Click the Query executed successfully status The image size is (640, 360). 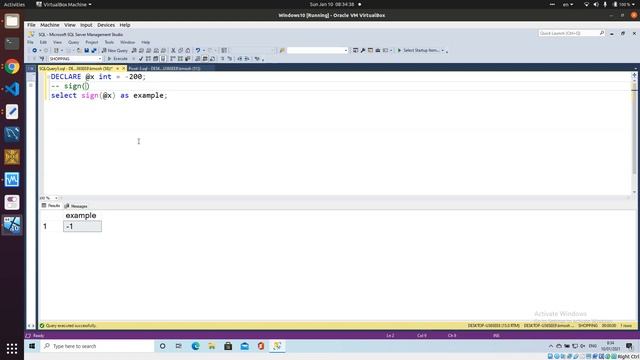(71, 326)
